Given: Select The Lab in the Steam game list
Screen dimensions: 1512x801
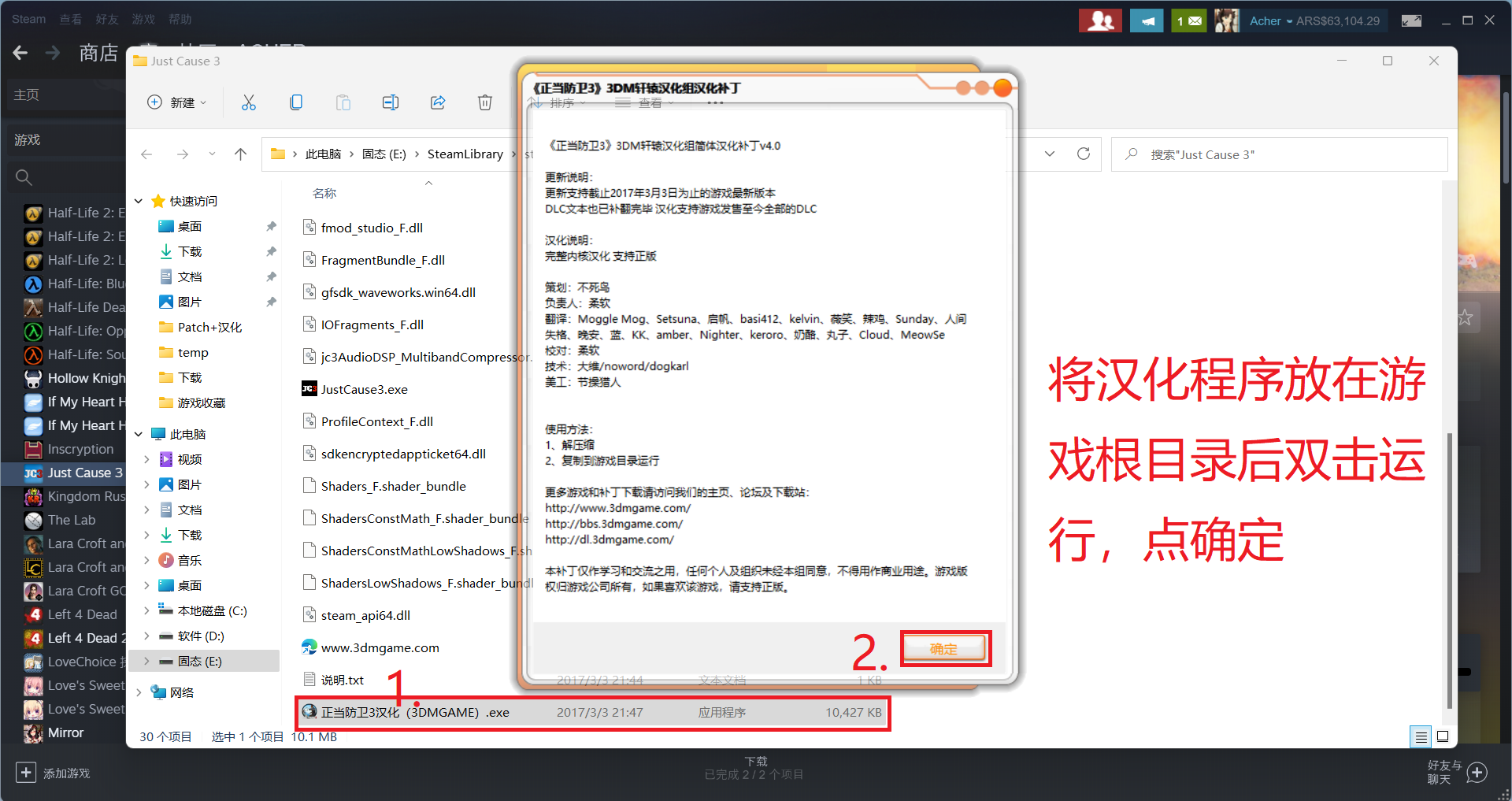Looking at the screenshot, I should (61, 520).
